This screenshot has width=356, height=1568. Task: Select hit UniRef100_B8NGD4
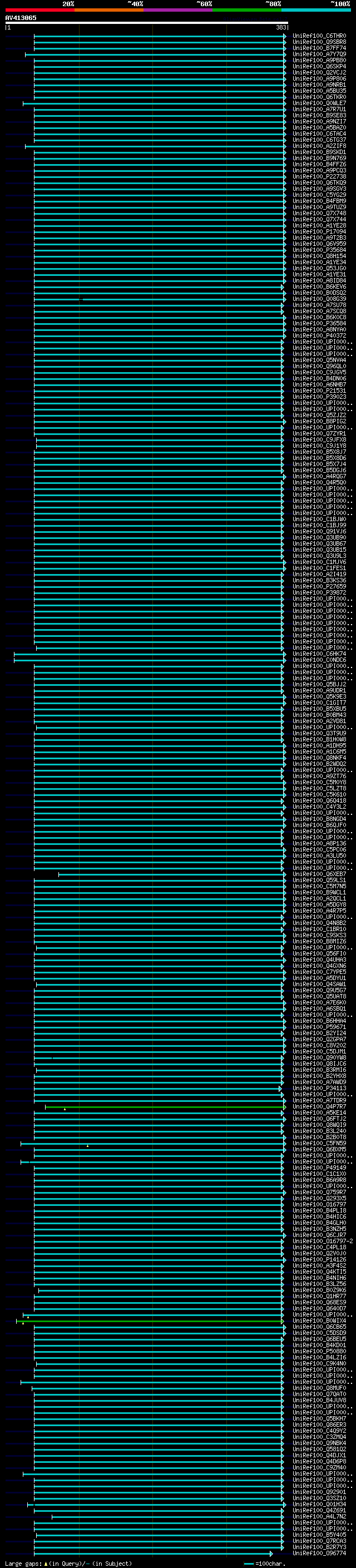(319, 819)
